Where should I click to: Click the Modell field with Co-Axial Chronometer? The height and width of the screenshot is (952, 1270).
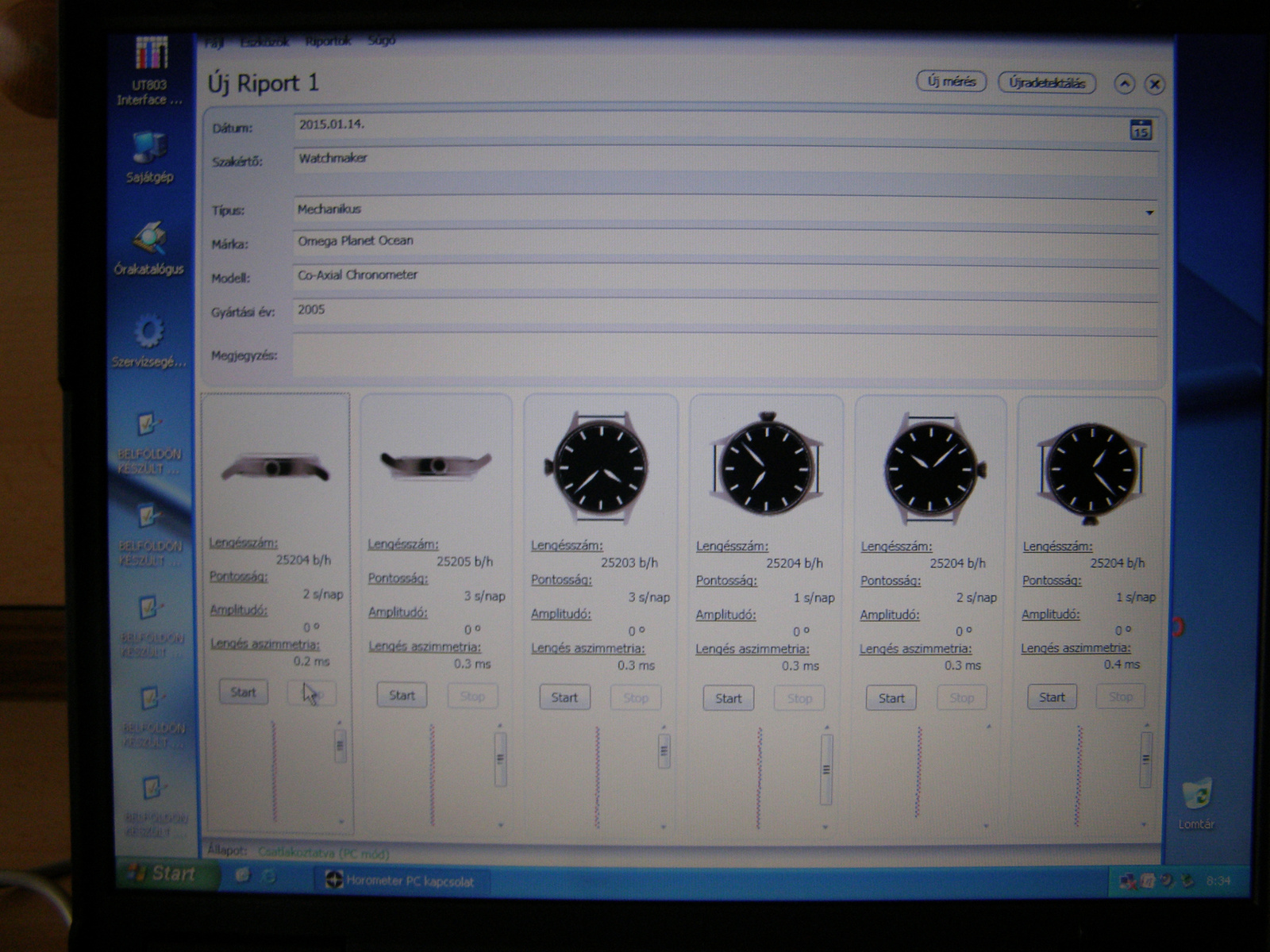[x=725, y=277]
